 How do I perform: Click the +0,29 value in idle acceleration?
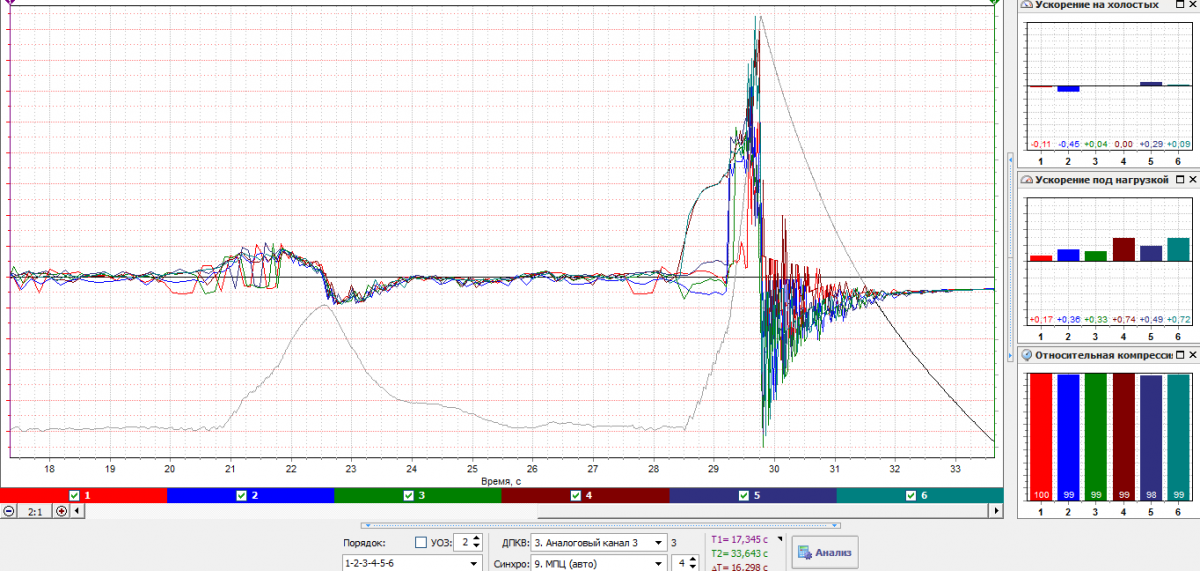coord(1151,145)
